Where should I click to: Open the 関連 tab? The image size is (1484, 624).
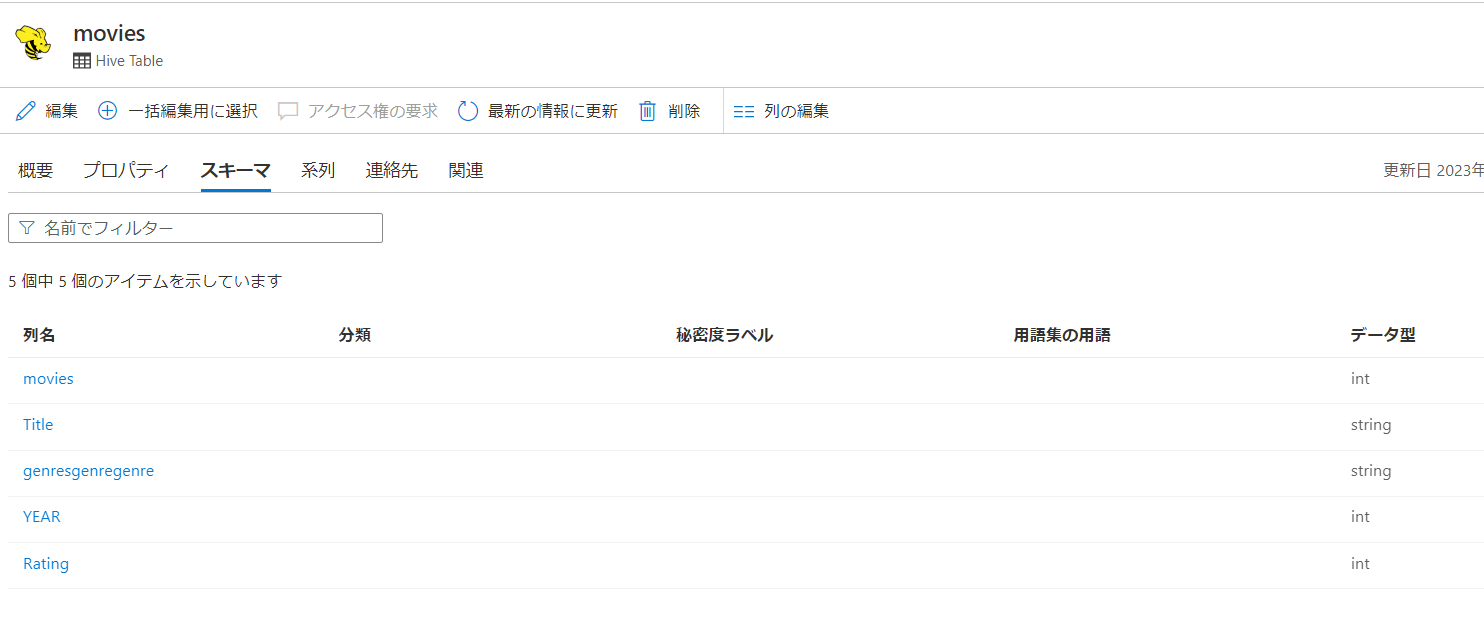coord(466,170)
